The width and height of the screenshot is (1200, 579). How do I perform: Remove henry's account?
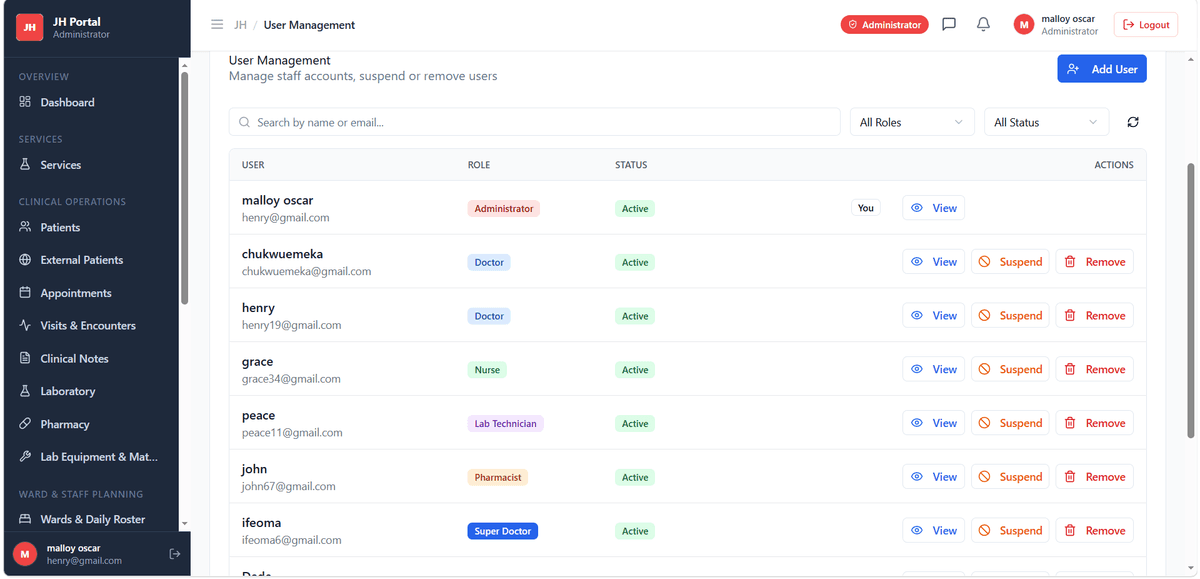click(1095, 315)
